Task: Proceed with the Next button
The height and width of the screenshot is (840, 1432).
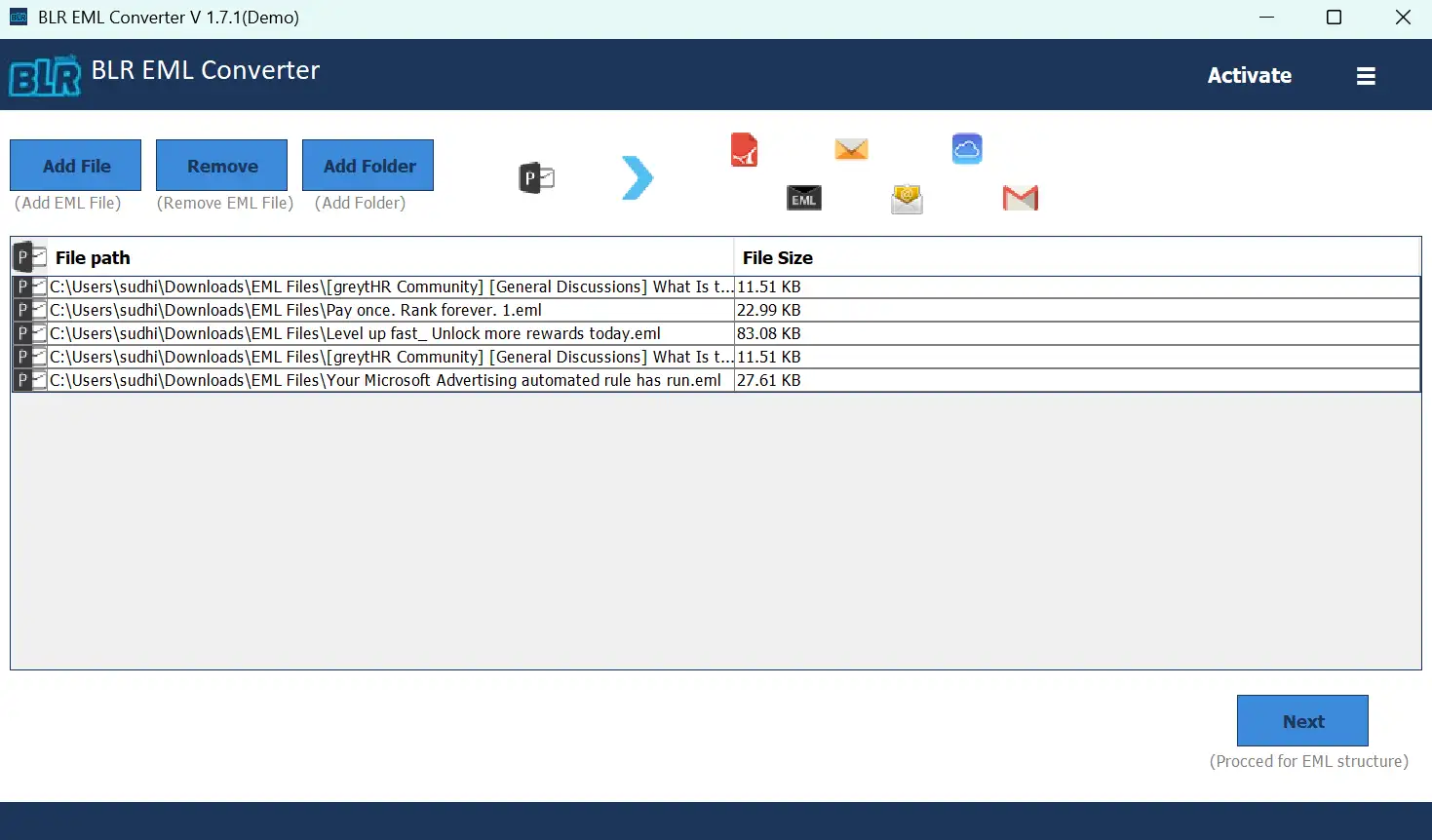Action: coord(1302,721)
